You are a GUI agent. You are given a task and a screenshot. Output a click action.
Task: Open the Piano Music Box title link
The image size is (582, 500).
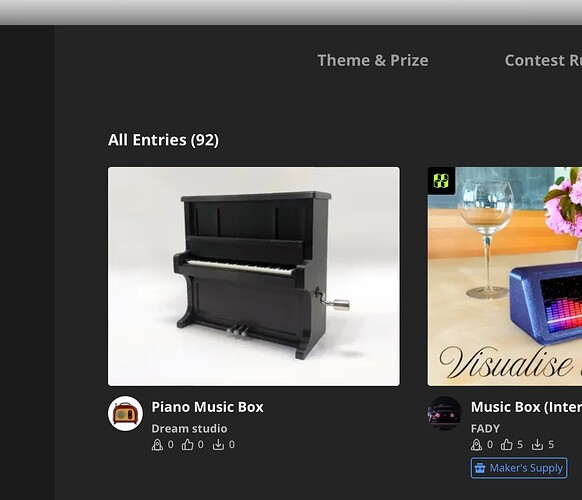click(x=207, y=407)
